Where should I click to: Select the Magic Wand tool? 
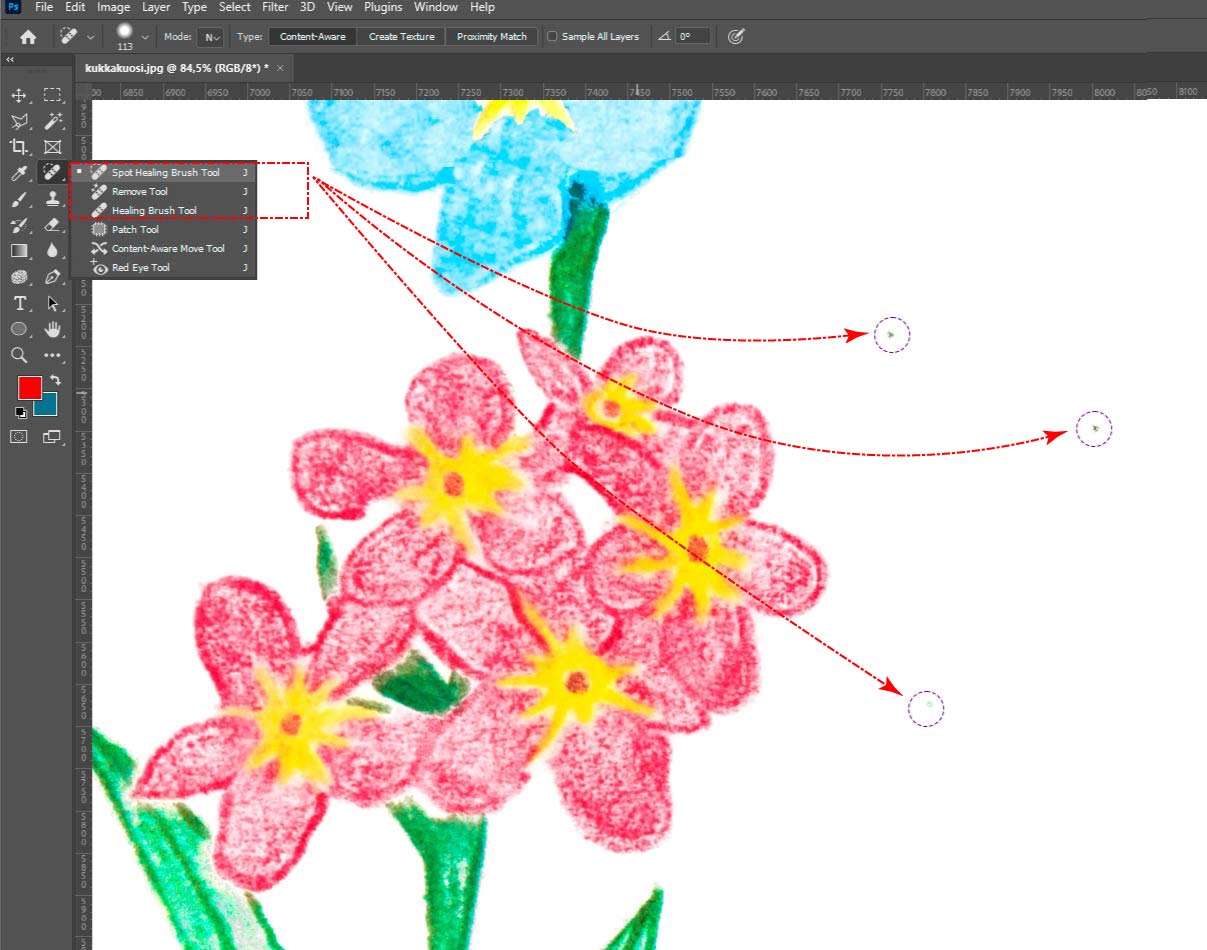(x=53, y=121)
